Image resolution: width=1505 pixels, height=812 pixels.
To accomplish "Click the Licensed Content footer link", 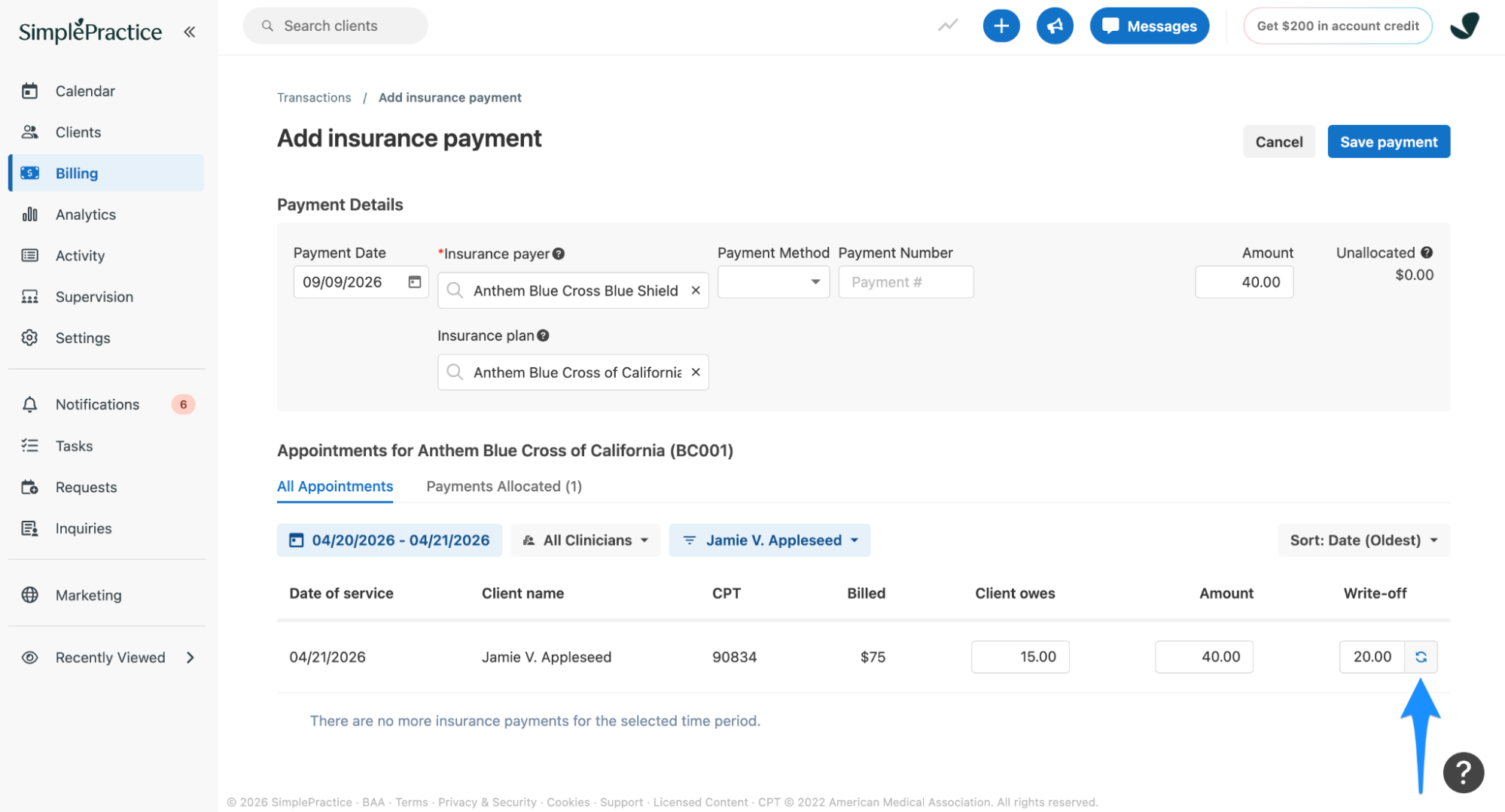I will point(700,802).
